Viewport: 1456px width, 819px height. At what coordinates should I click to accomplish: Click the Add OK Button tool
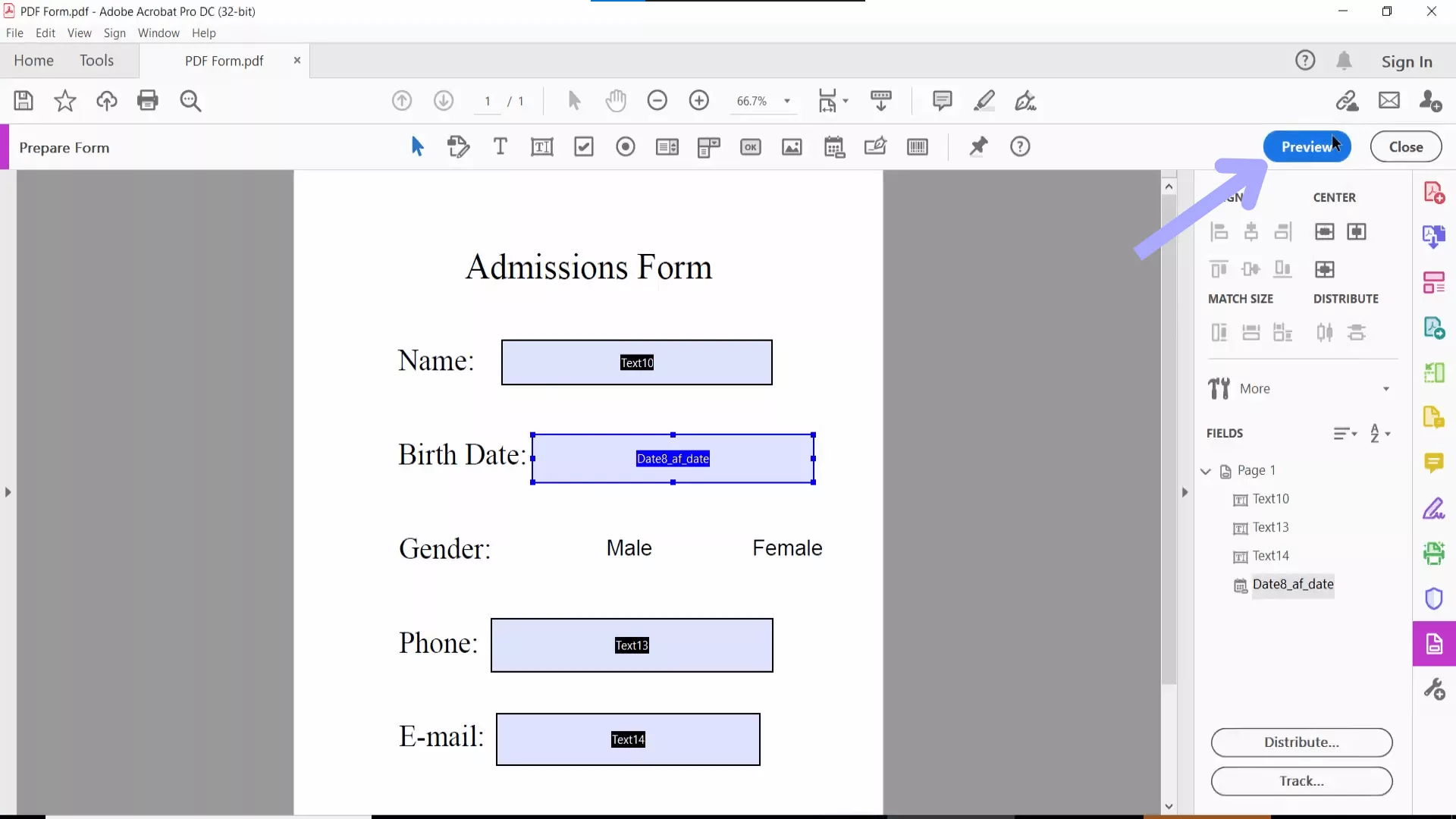click(x=750, y=147)
